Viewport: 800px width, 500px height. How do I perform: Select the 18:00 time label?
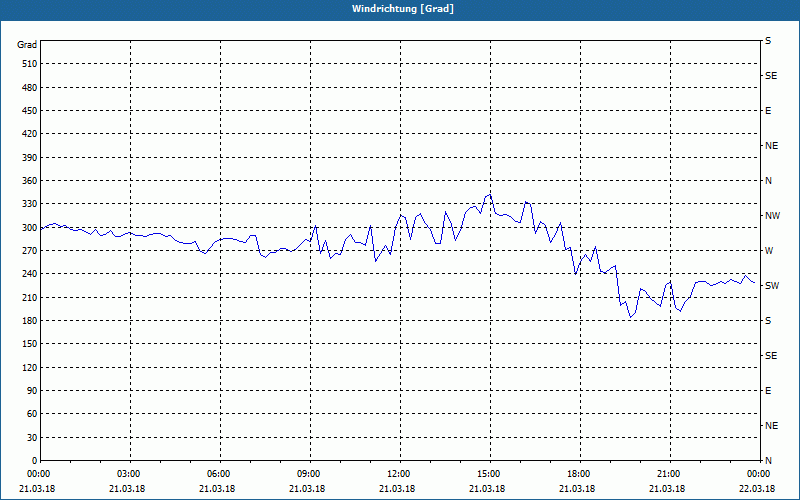(578, 474)
